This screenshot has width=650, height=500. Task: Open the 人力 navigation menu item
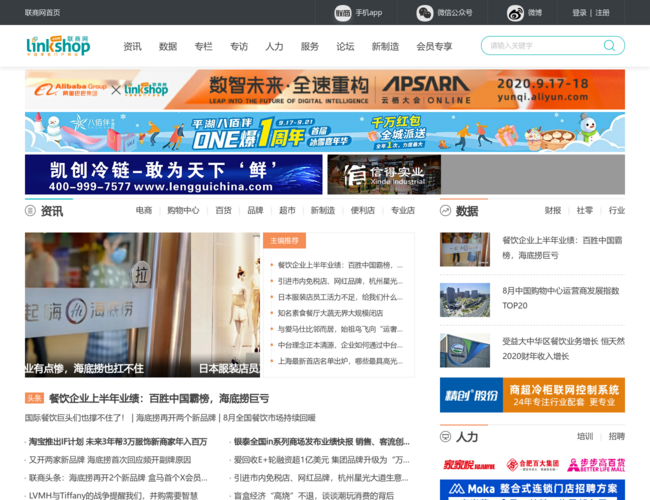(x=274, y=46)
